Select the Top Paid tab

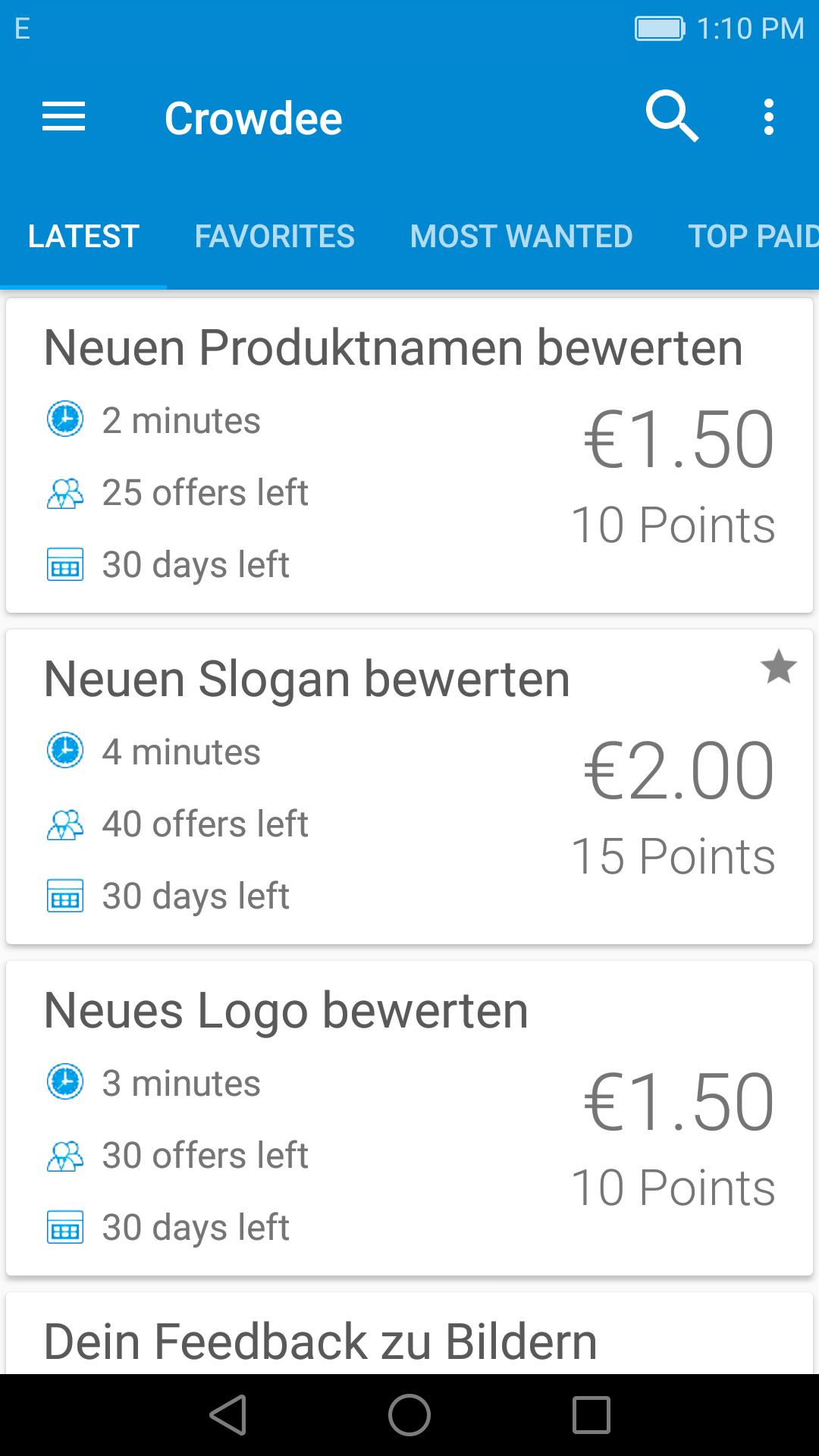point(751,237)
